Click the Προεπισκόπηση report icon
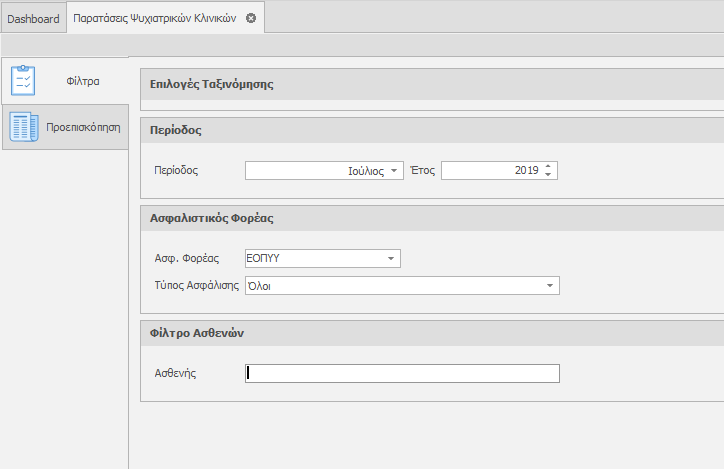 click(23, 128)
